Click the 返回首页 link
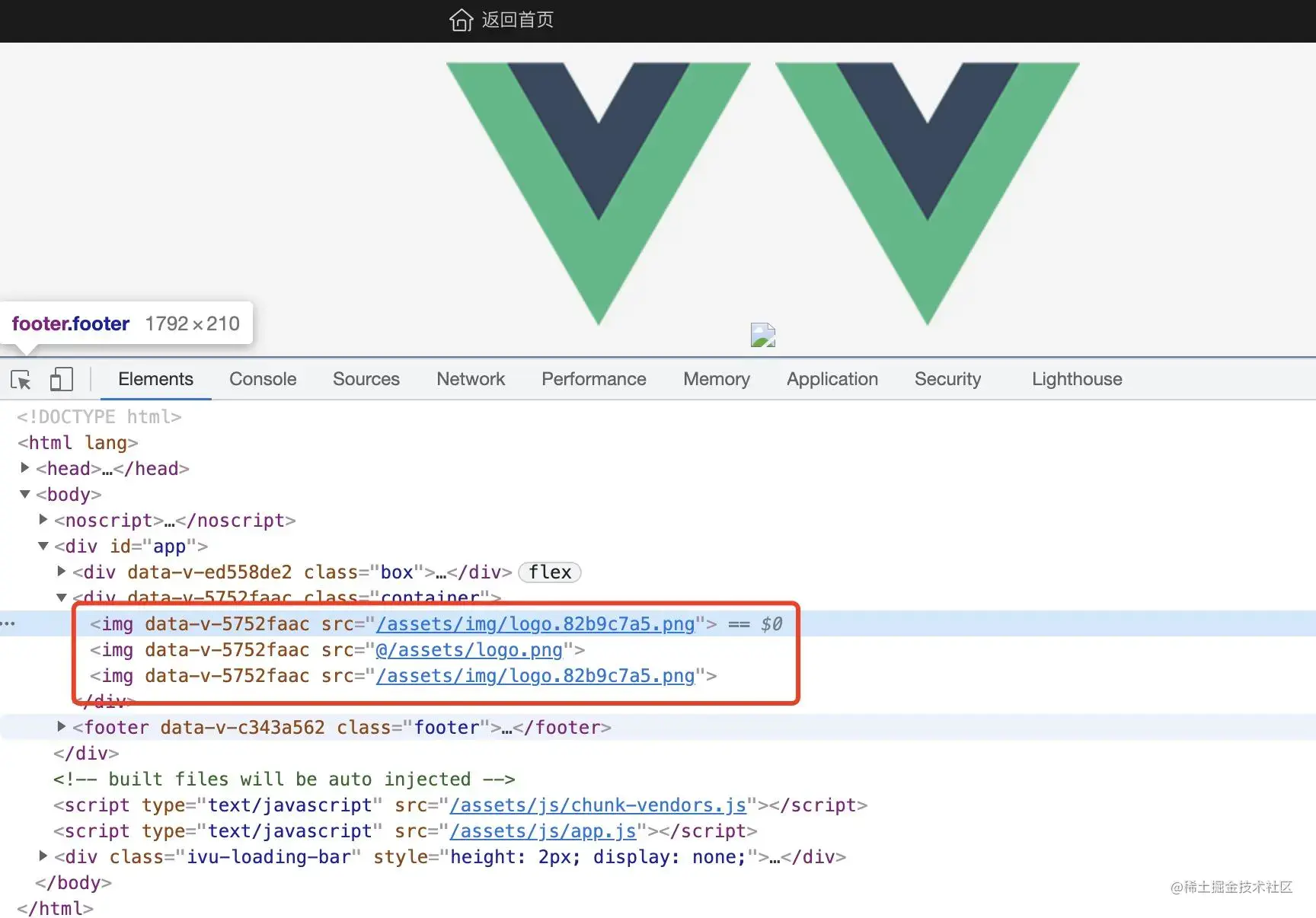 (517, 20)
